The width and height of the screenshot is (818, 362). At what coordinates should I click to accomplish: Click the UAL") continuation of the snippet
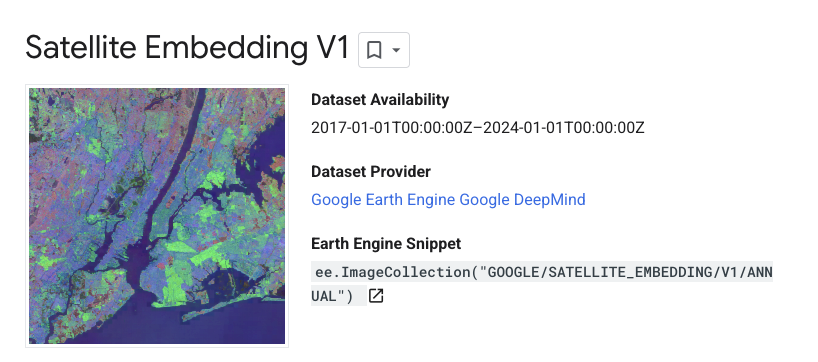(x=332, y=296)
